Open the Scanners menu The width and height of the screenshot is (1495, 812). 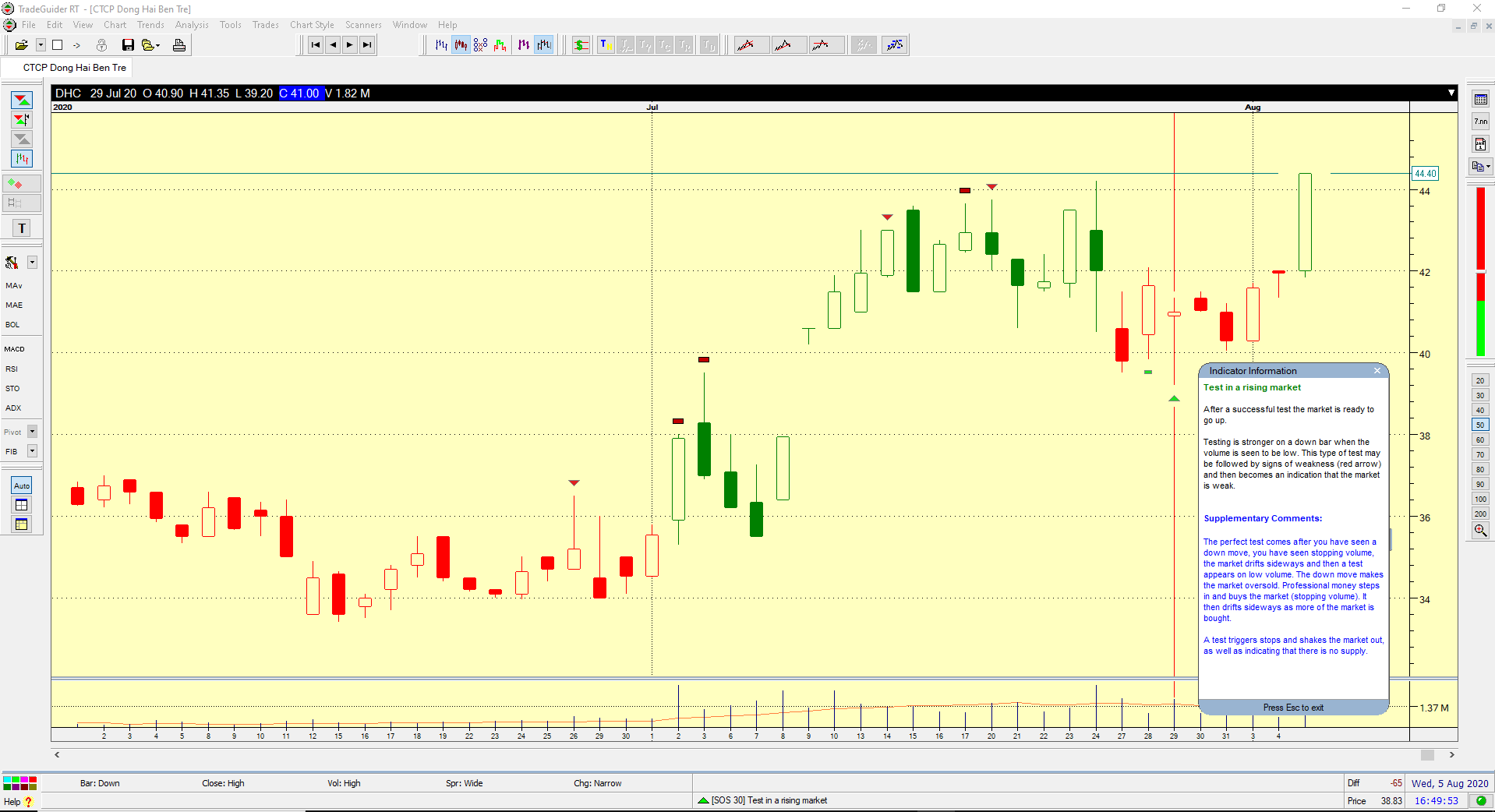(363, 25)
